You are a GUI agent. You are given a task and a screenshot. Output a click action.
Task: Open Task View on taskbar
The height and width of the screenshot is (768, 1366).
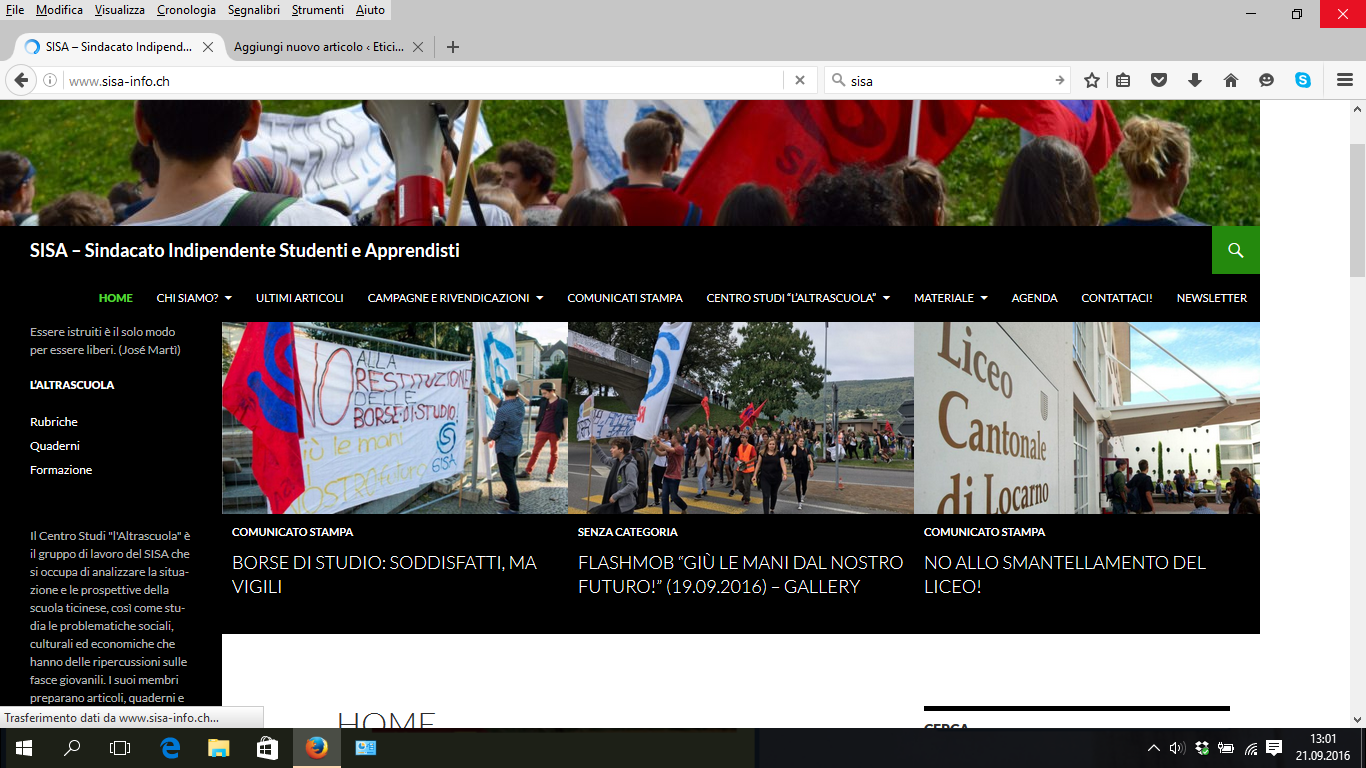click(120, 748)
